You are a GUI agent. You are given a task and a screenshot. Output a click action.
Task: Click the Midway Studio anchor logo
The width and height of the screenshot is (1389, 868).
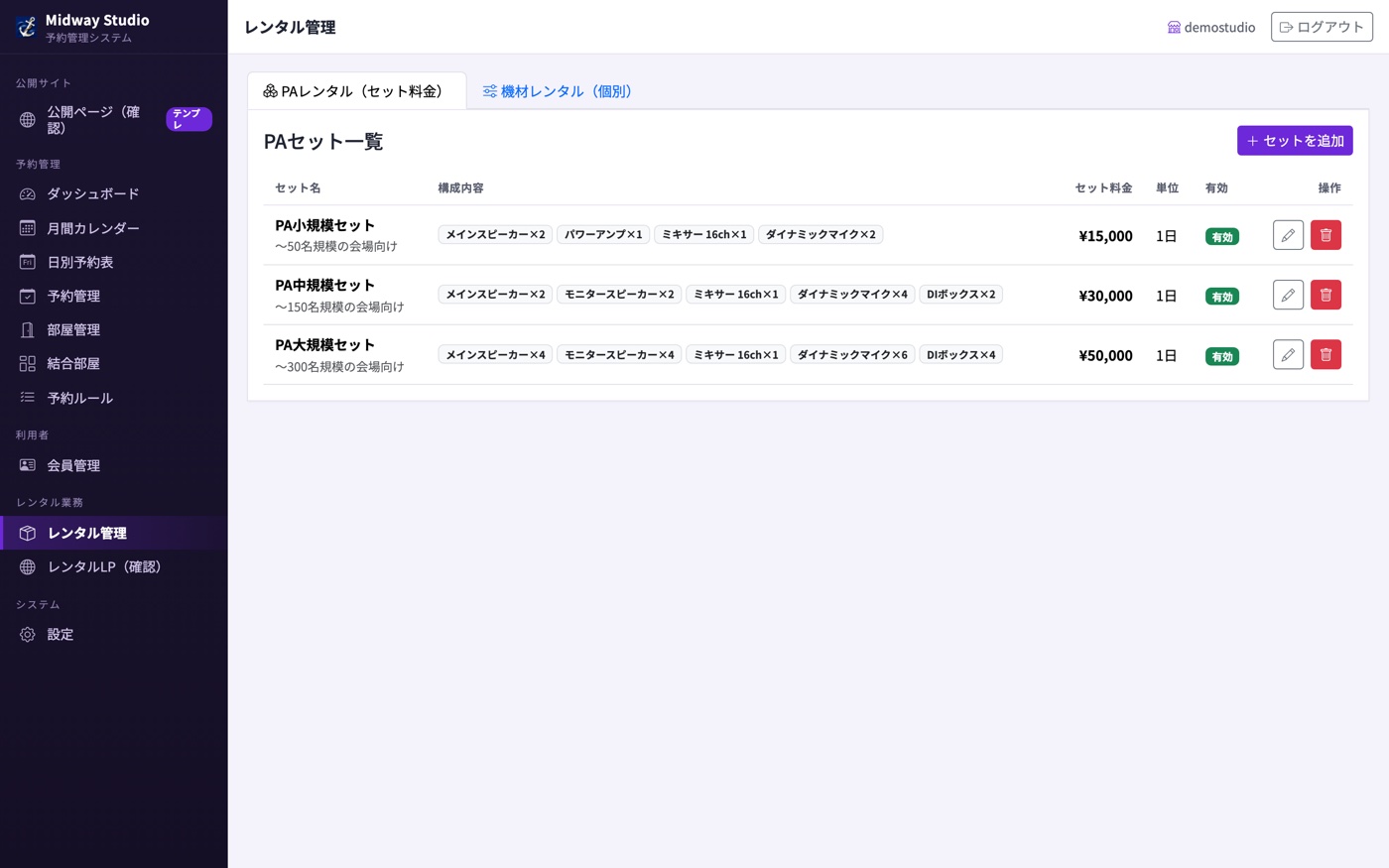coord(27,27)
